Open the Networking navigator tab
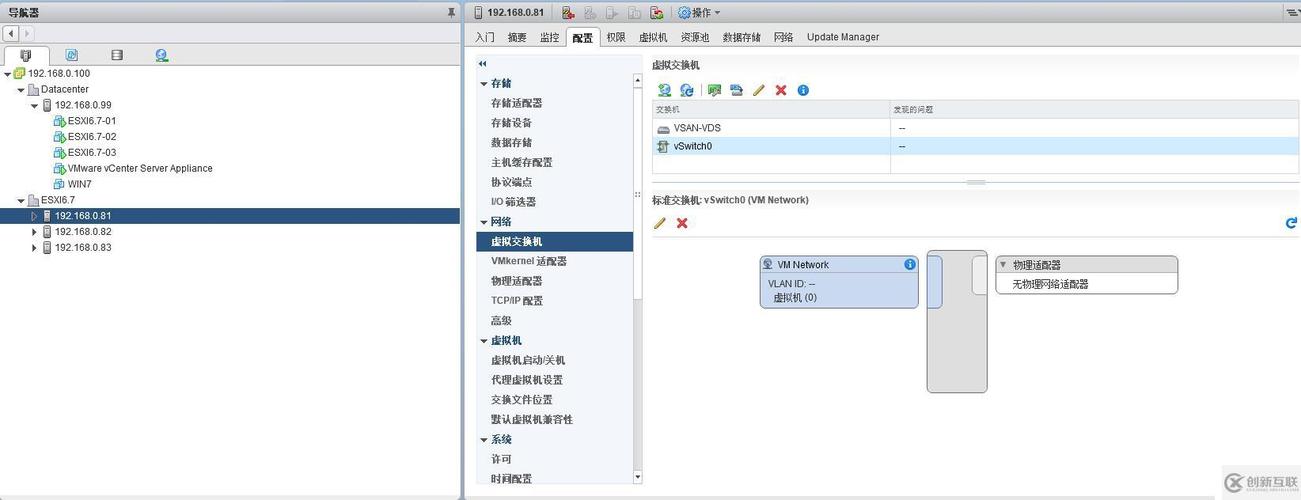This screenshot has height=500, width=1301. tap(162, 55)
